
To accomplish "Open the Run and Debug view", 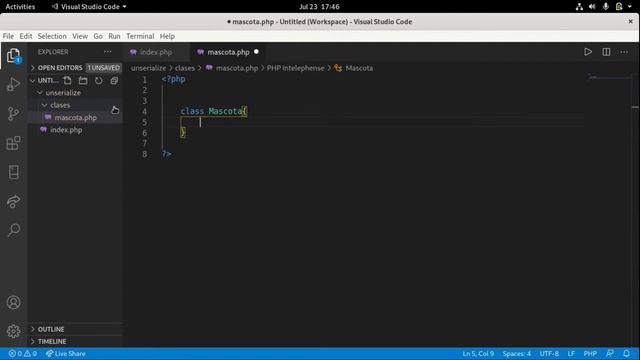I will (x=13, y=84).
